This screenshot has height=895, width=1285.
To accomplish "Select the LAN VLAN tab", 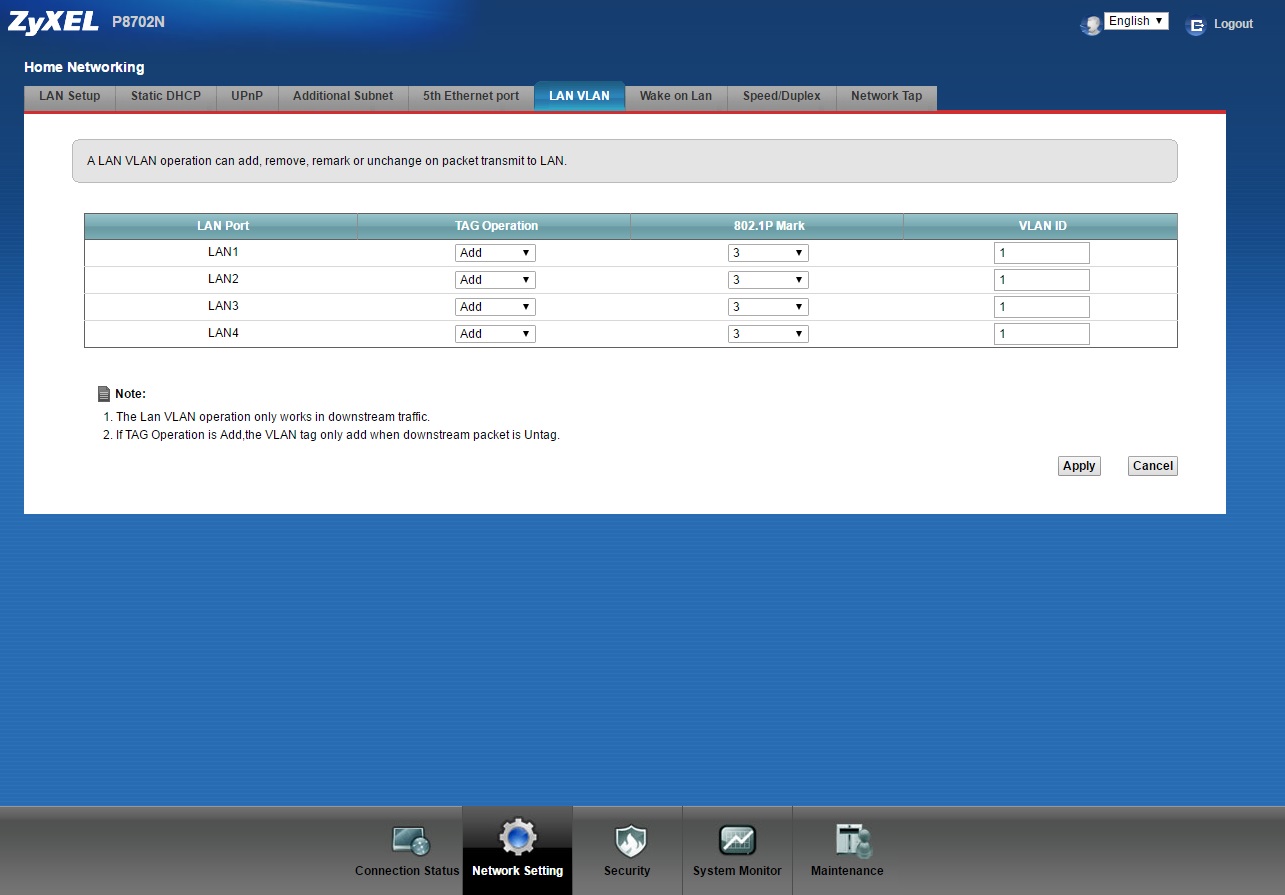I will (x=579, y=97).
